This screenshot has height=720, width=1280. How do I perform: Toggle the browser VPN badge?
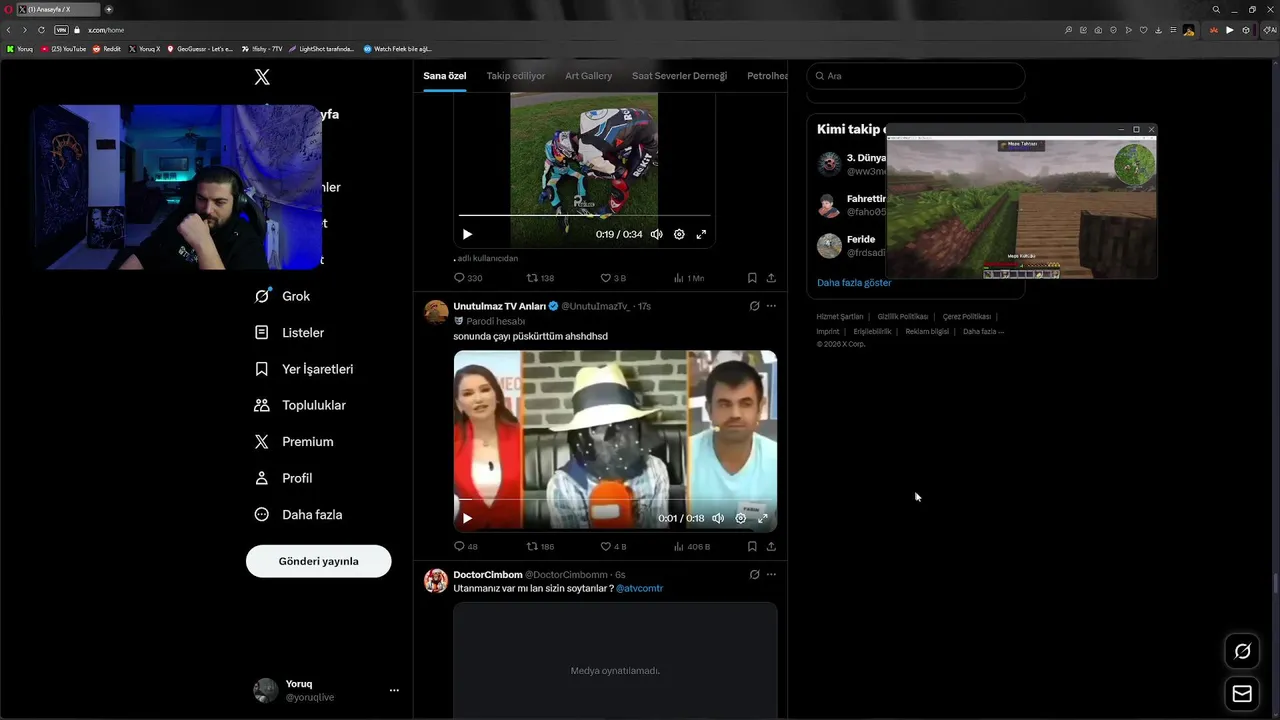click(61, 30)
